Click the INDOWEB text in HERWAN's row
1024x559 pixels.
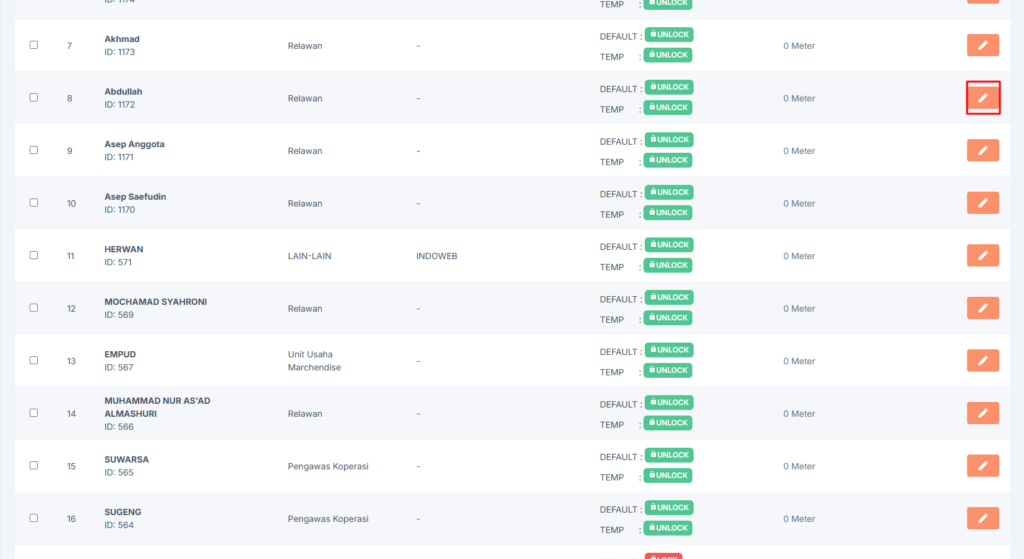(434, 256)
